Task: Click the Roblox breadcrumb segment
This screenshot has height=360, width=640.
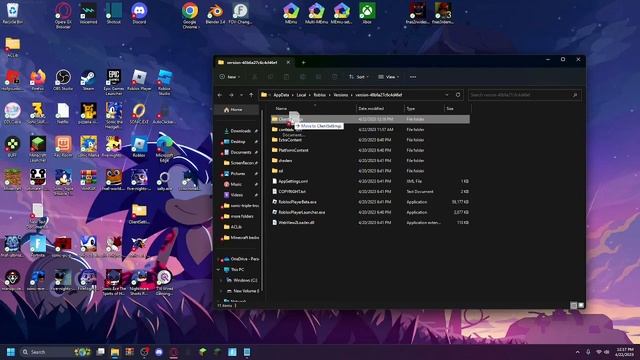Action: point(320,95)
